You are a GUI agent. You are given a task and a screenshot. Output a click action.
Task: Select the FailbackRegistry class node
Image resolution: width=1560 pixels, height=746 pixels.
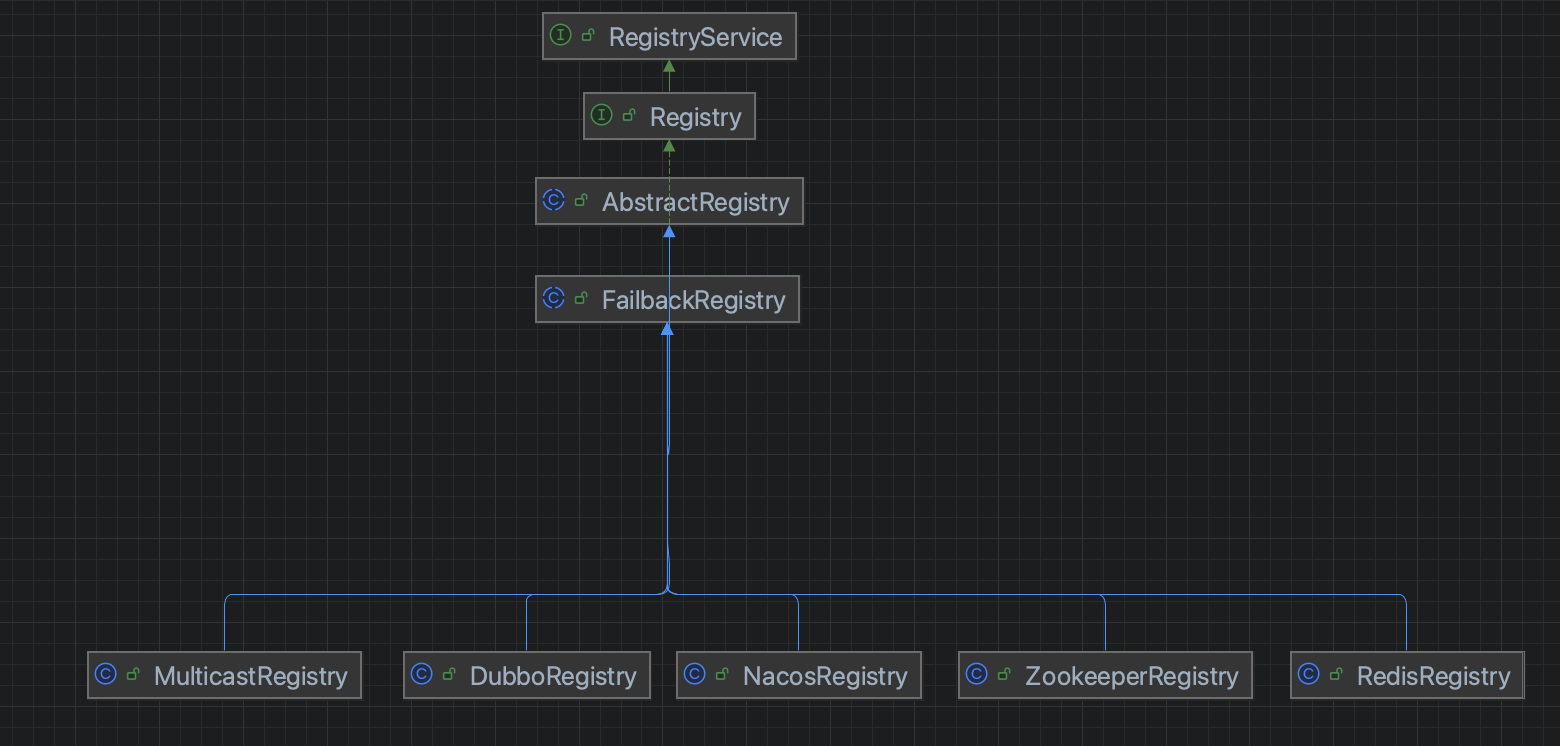pyautogui.click(x=667, y=299)
